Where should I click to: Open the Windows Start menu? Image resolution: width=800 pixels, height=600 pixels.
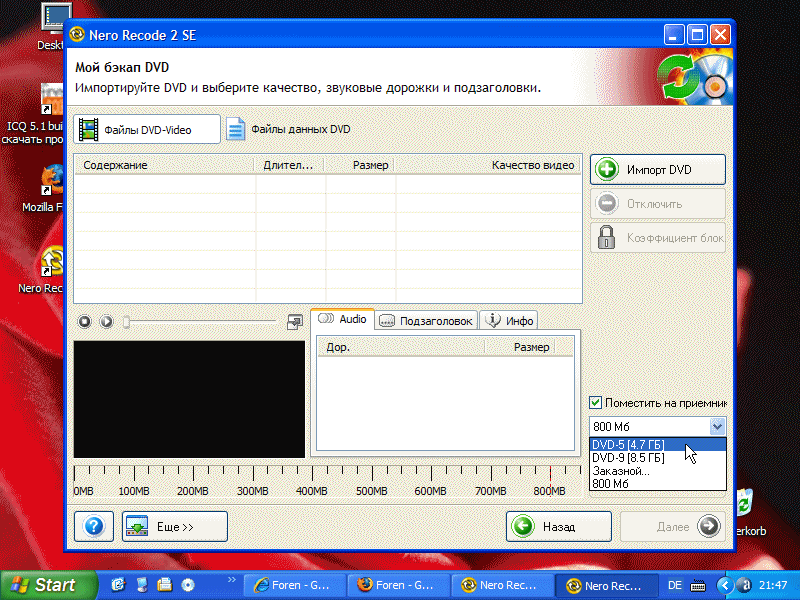(48, 585)
